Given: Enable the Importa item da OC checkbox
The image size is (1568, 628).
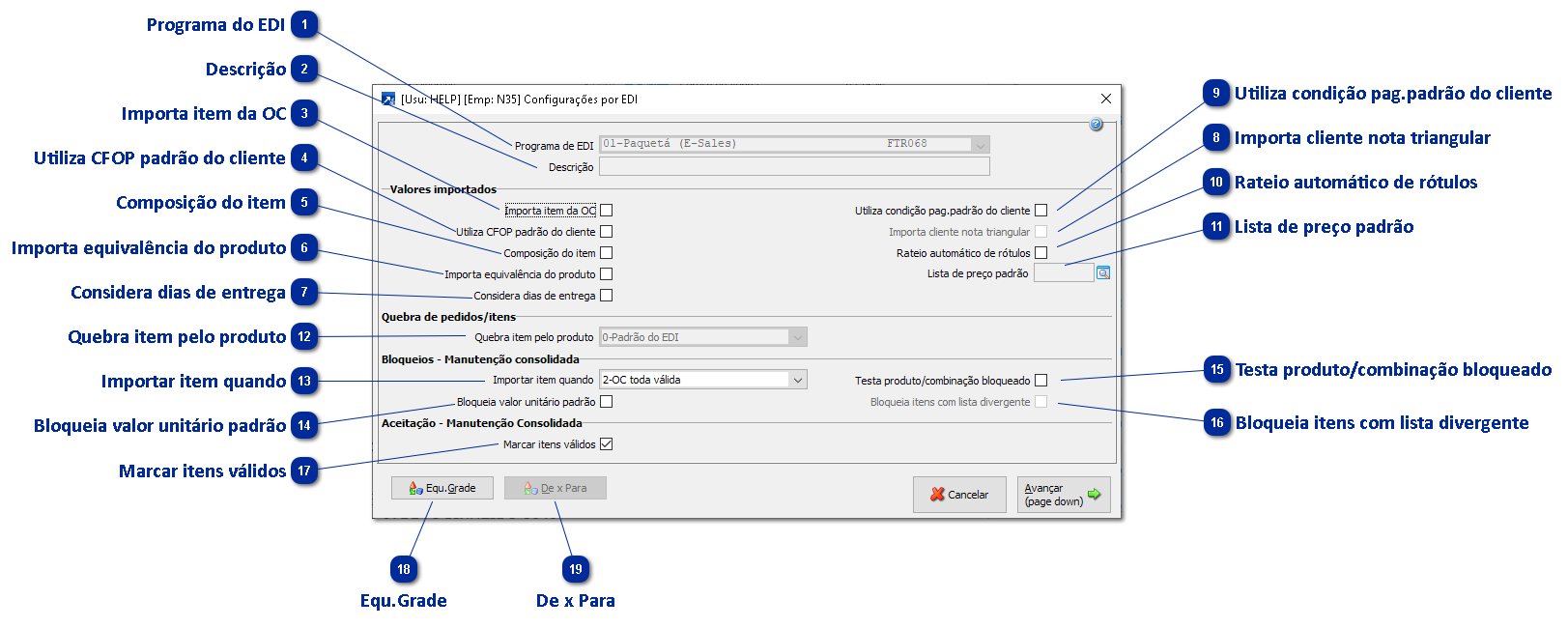Looking at the screenshot, I should [x=607, y=211].
